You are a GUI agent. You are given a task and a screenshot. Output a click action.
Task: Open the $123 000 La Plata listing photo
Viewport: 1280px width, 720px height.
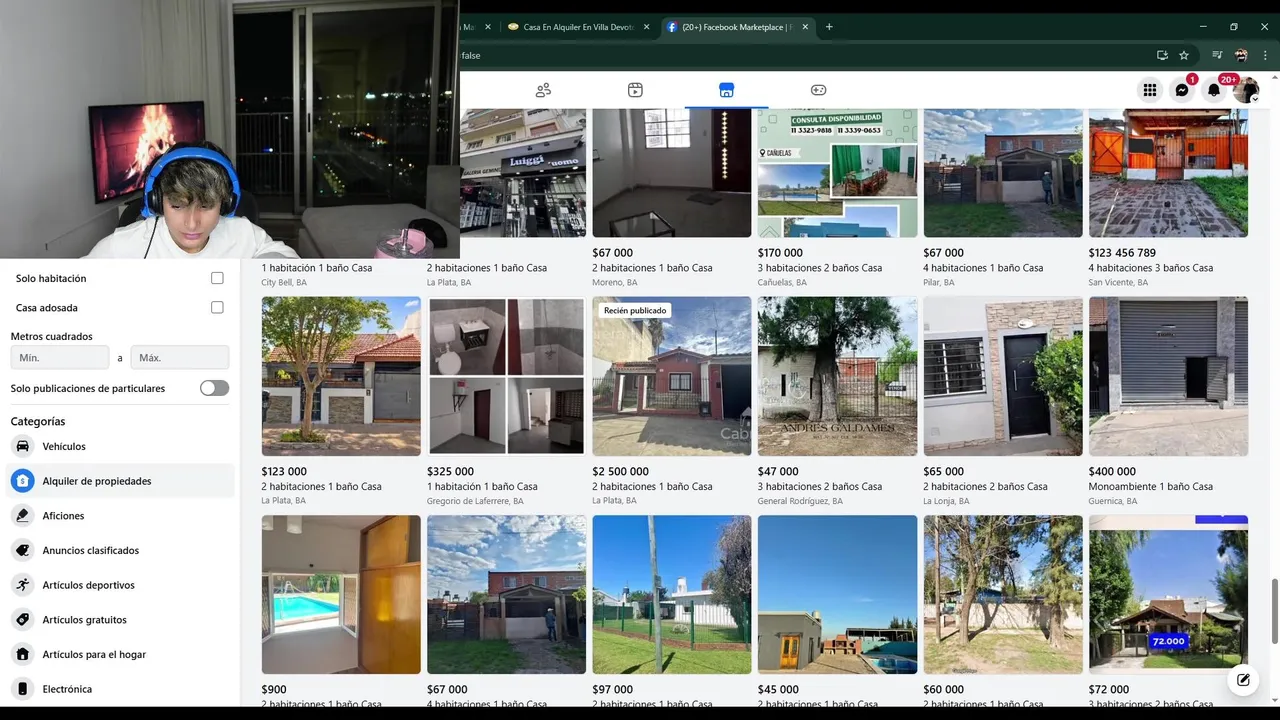click(341, 376)
